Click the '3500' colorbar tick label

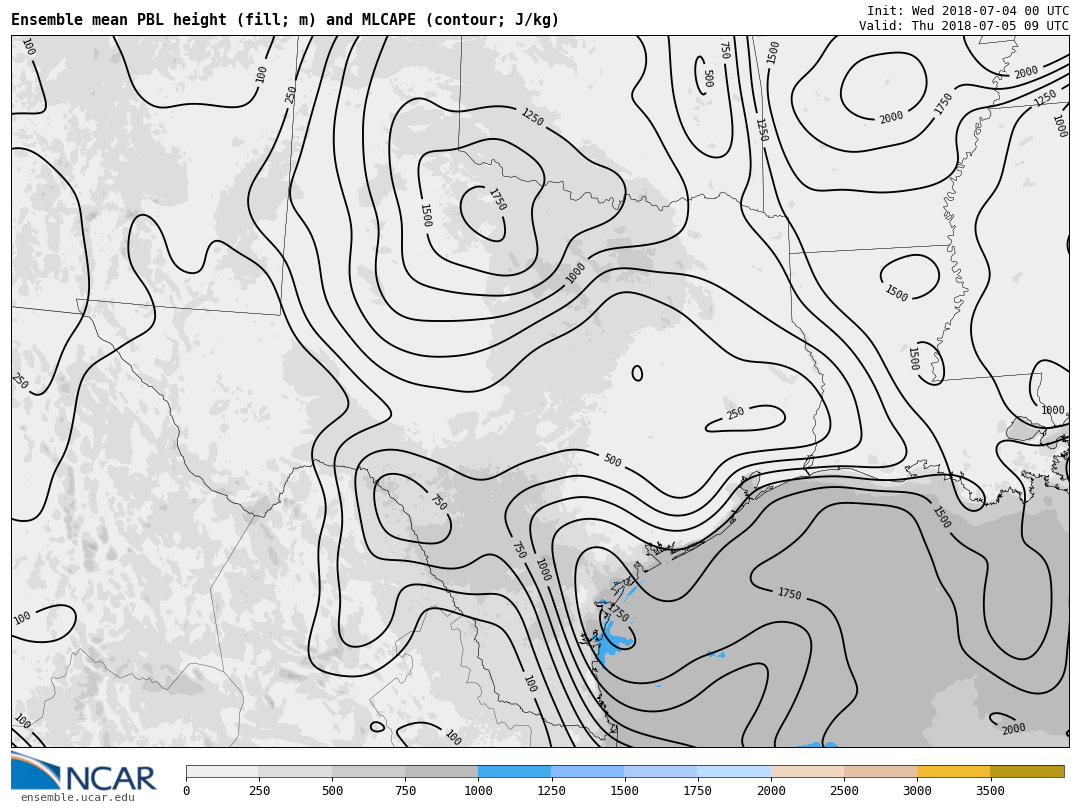990,790
